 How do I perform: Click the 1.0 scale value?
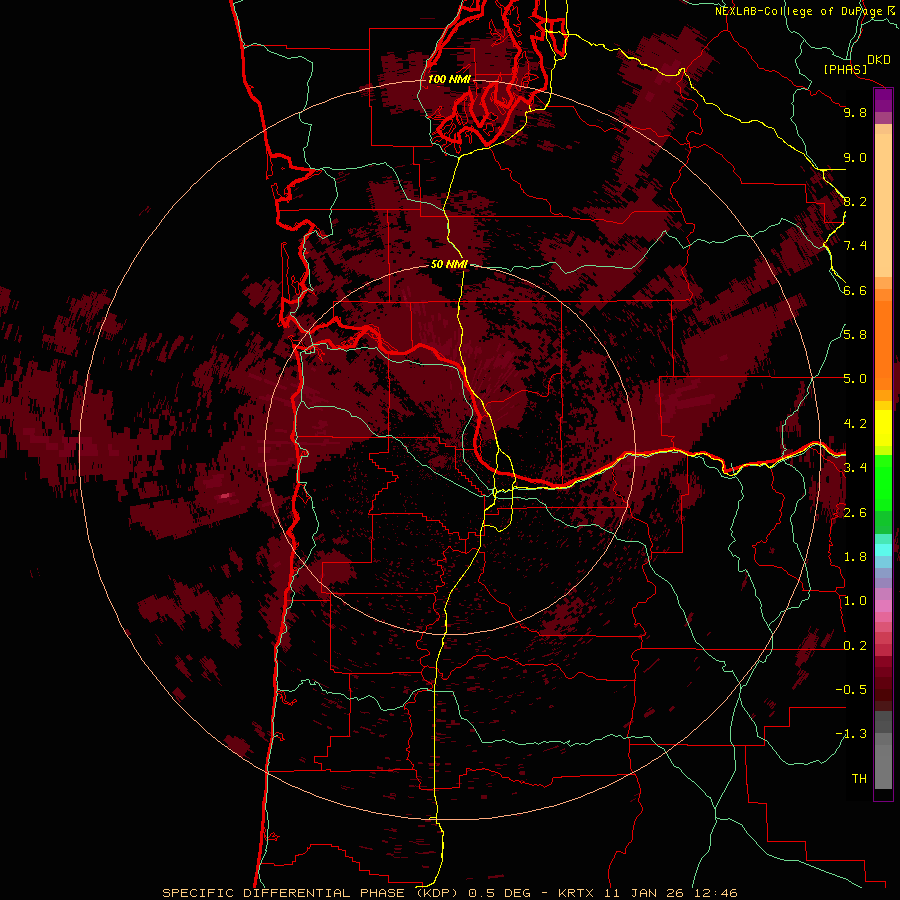[855, 601]
